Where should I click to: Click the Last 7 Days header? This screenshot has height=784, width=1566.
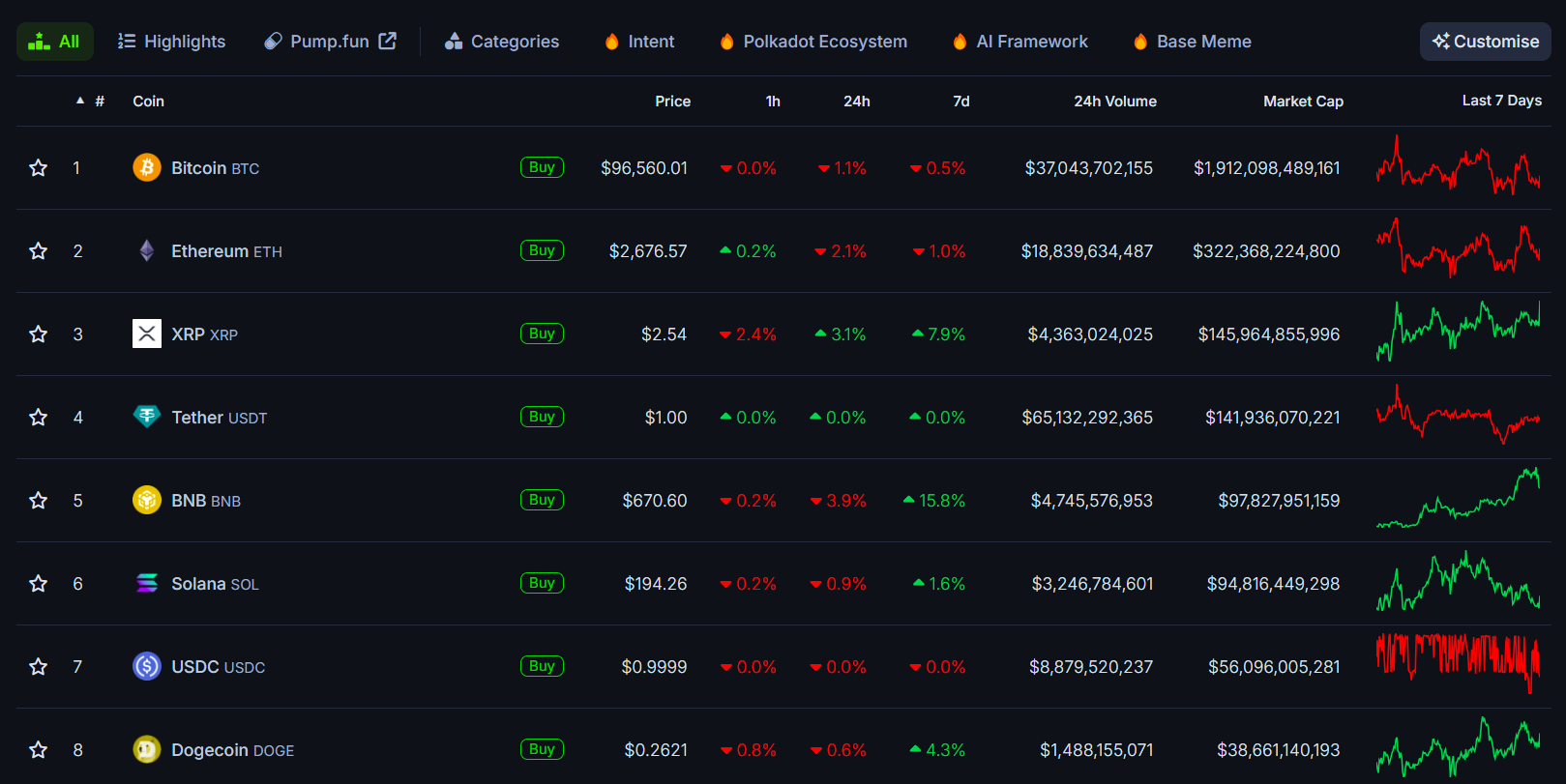pos(1502,100)
